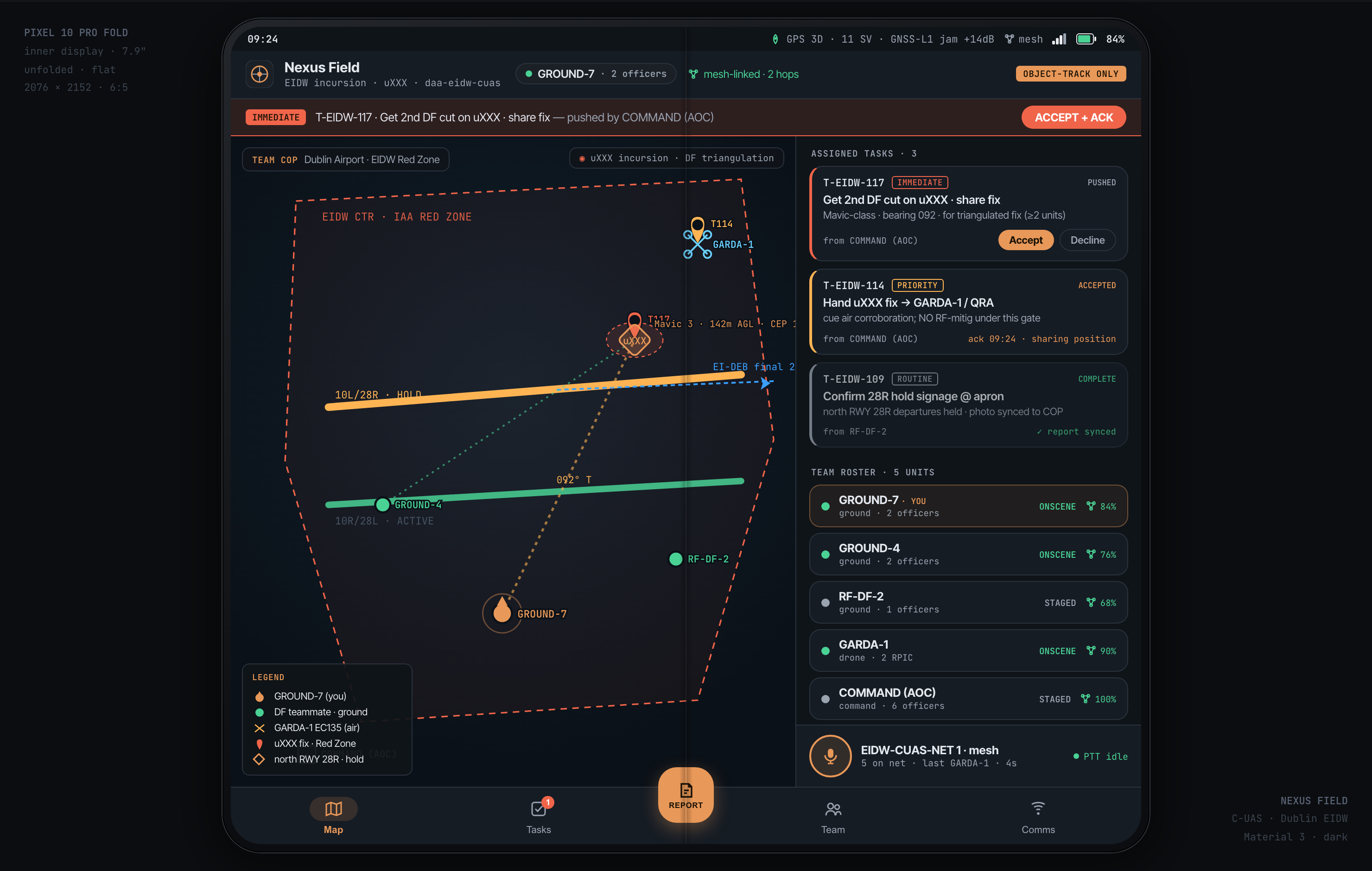Tap the EIDW-CUAS-NET 1 mesh channel name
This screenshot has width=1372, height=871.
pyautogui.click(x=929, y=750)
